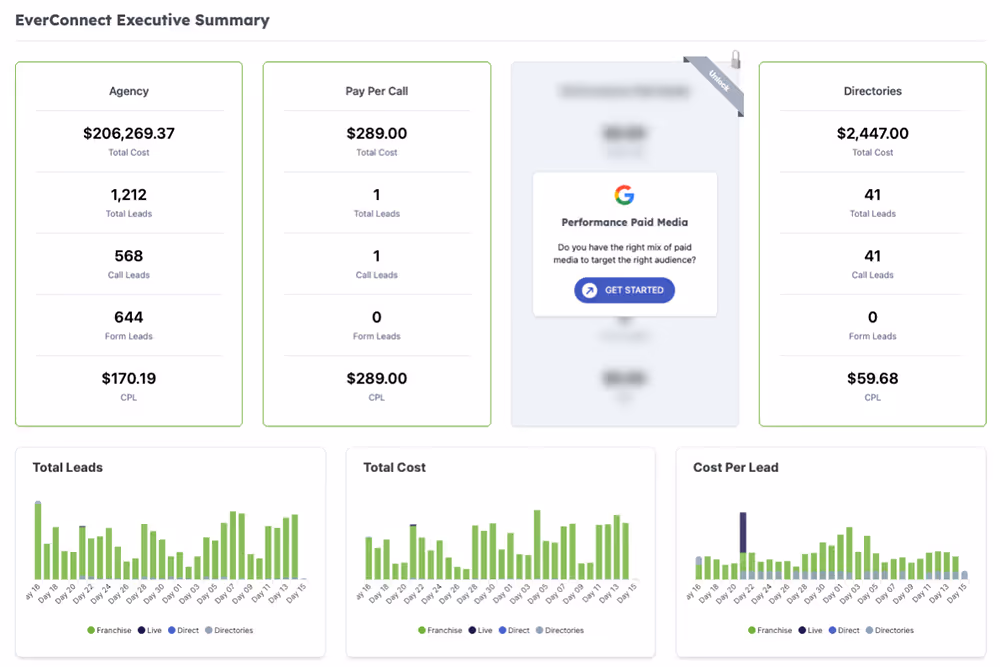Click the Google G logo
The image size is (1000, 667).
click(x=624, y=195)
